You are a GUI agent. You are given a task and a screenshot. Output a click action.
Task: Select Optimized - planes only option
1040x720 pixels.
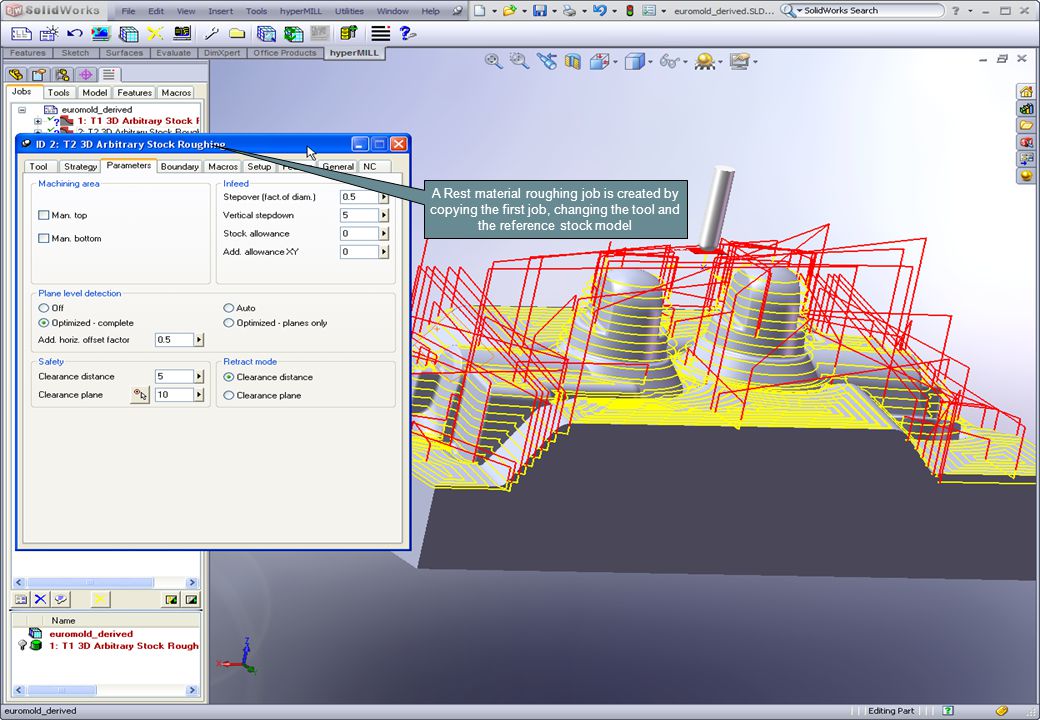point(229,323)
